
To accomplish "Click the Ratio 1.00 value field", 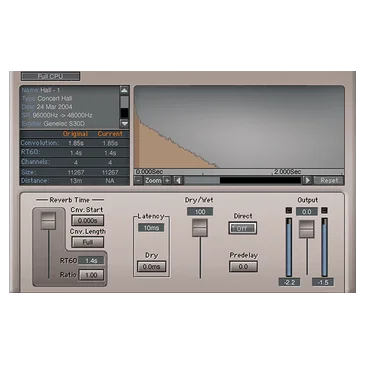I will pyautogui.click(x=91, y=275).
